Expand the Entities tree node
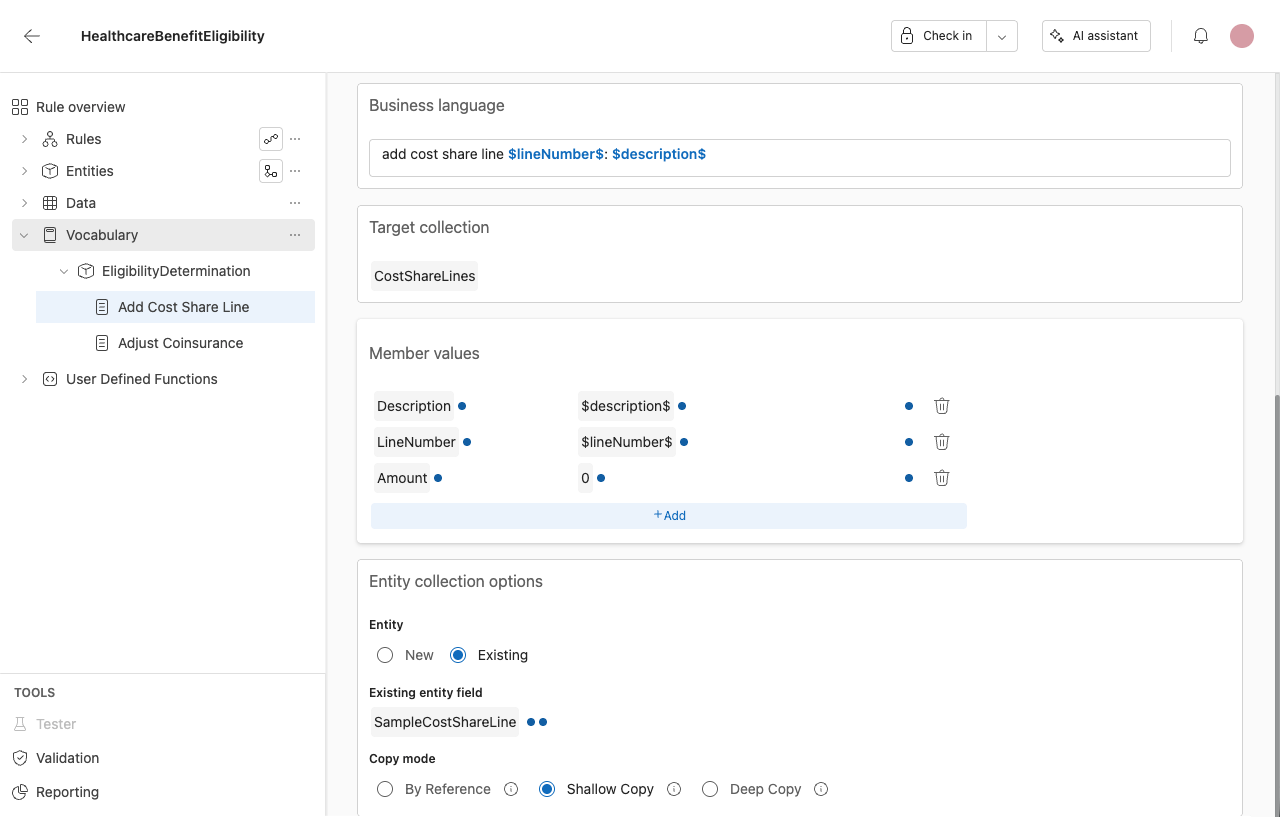Screen dimensions: 1280x817 (24, 171)
